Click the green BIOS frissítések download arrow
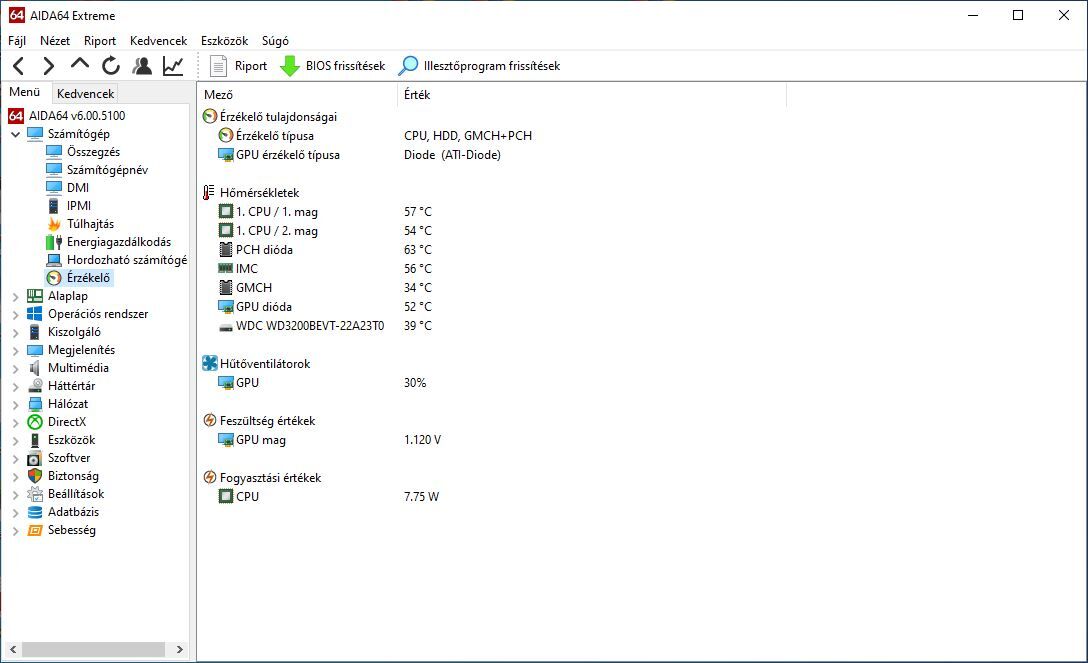 pyautogui.click(x=289, y=66)
